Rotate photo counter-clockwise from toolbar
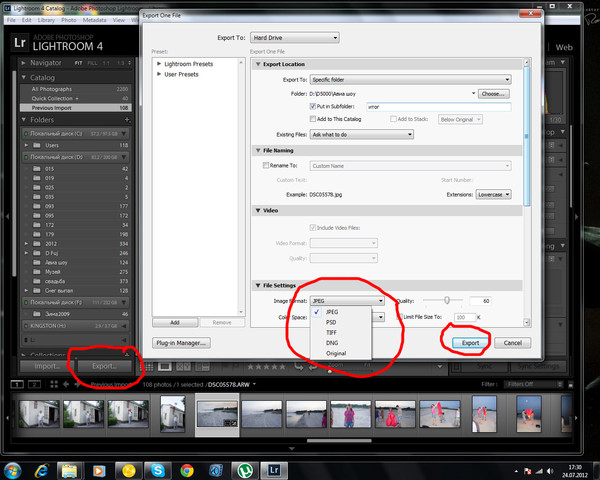The height and width of the screenshot is (480, 600). click(298, 367)
